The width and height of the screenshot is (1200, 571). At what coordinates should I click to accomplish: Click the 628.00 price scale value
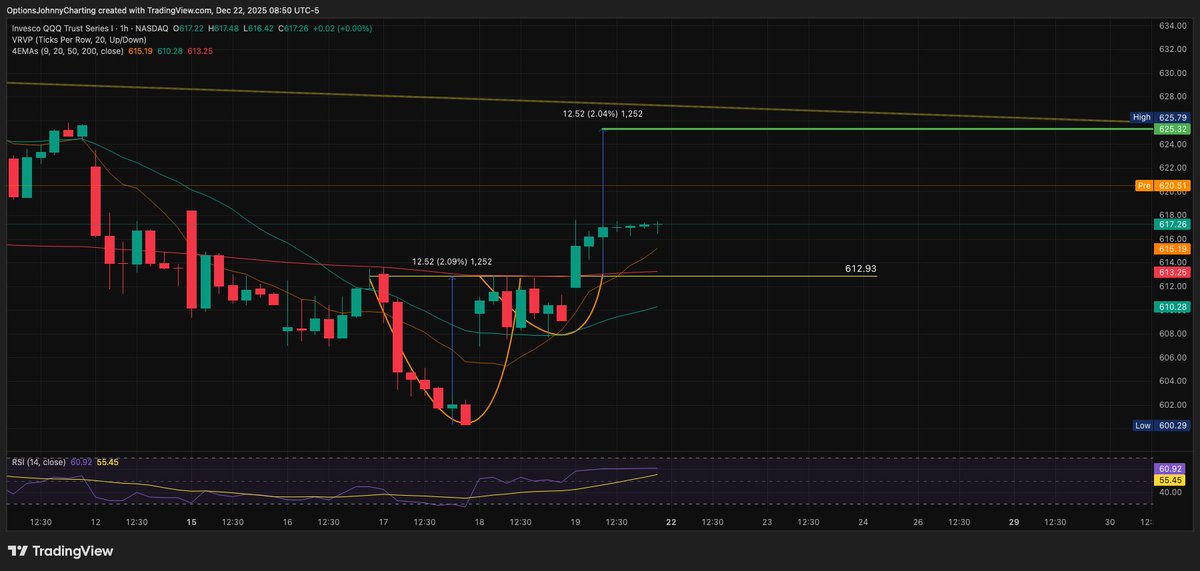[1174, 97]
